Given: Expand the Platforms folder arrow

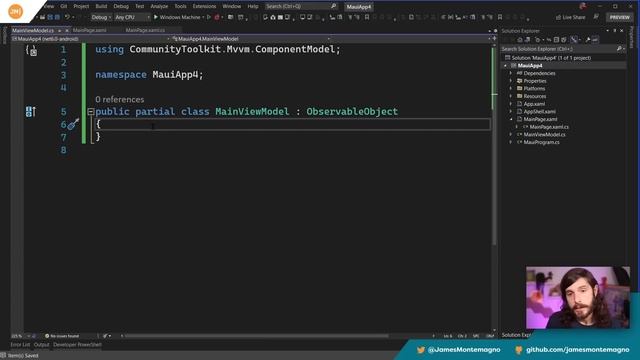Looking at the screenshot, I should point(511,89).
